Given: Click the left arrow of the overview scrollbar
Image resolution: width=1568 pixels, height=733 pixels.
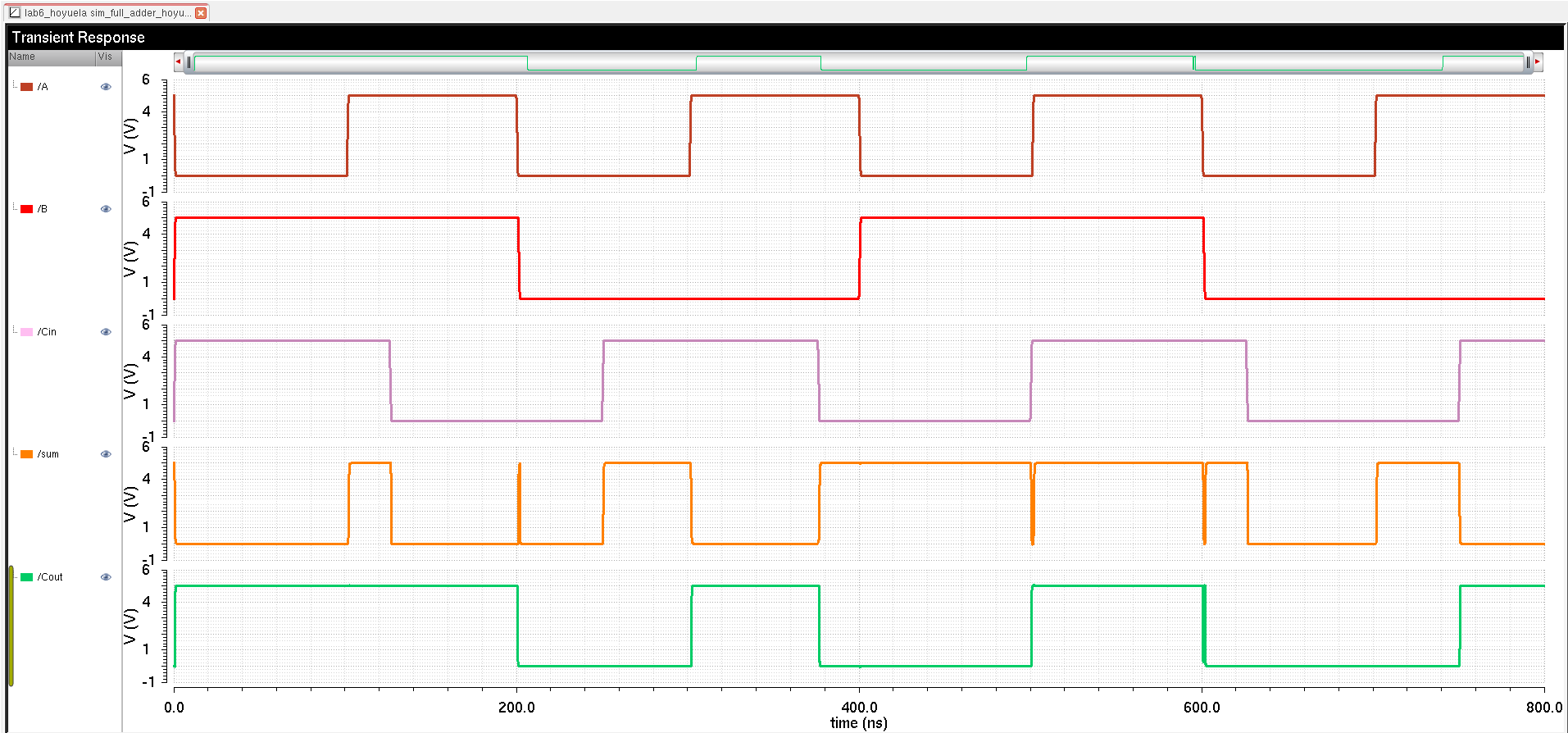Looking at the screenshot, I should [x=178, y=61].
